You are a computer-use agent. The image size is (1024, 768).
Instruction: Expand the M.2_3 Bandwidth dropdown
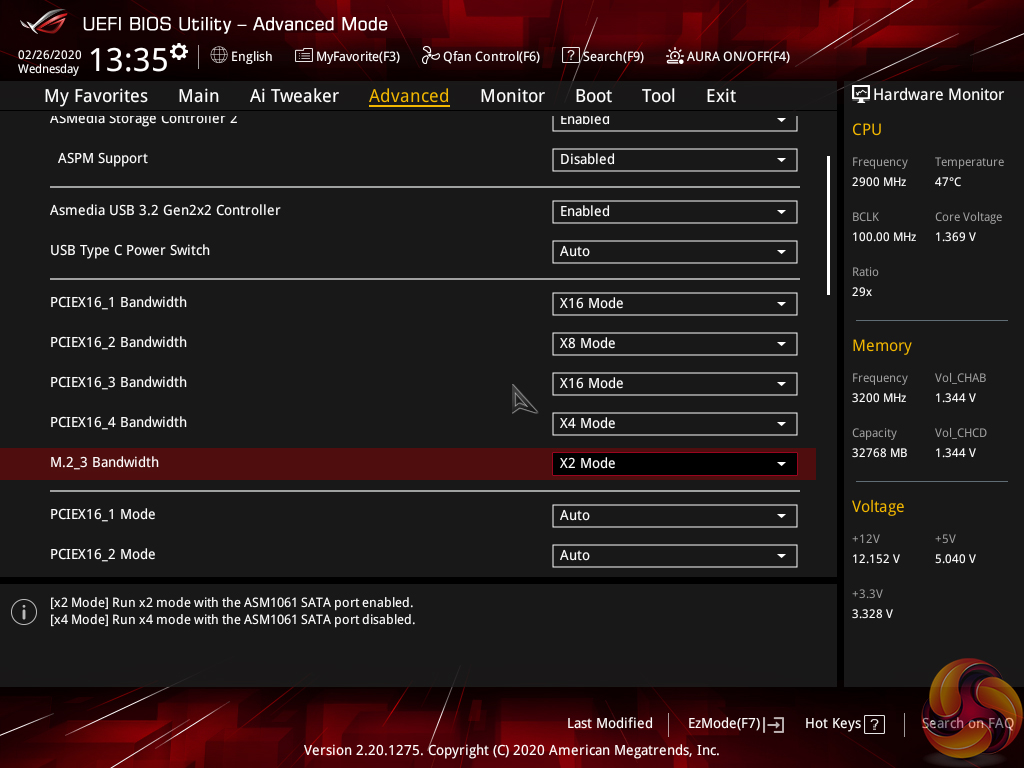[674, 464]
